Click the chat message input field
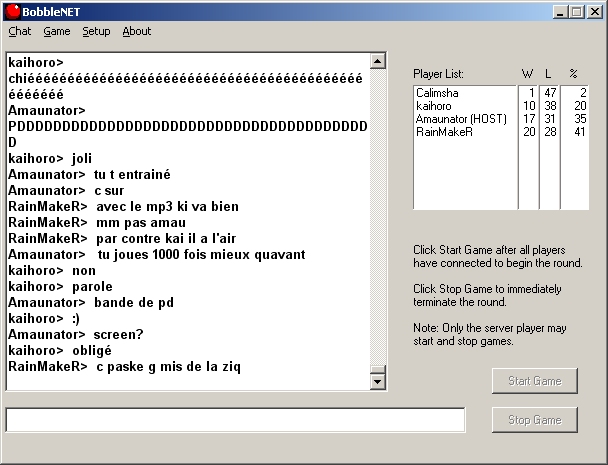608x465 pixels. (235, 420)
